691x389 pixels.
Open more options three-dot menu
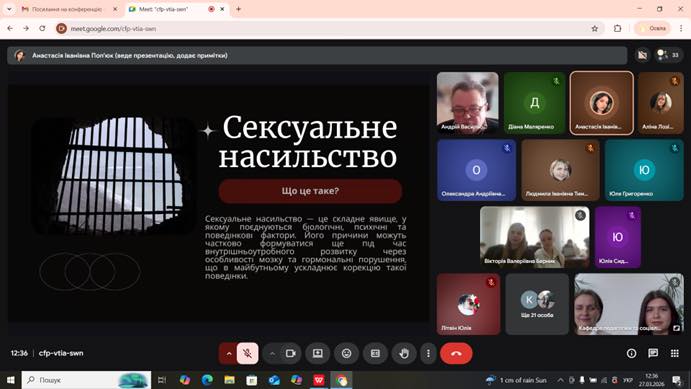(428, 353)
